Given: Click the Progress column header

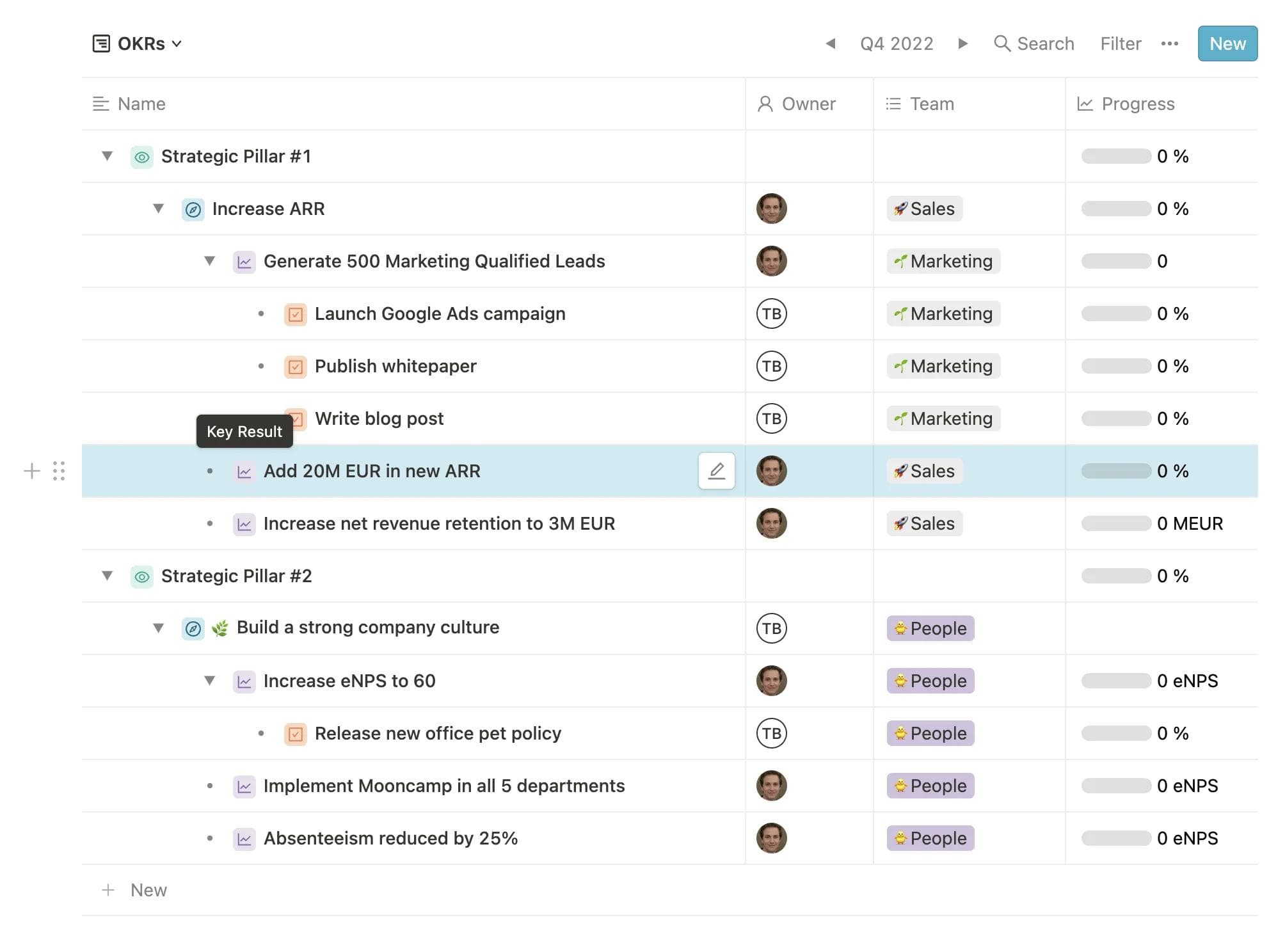Looking at the screenshot, I should click(1137, 104).
